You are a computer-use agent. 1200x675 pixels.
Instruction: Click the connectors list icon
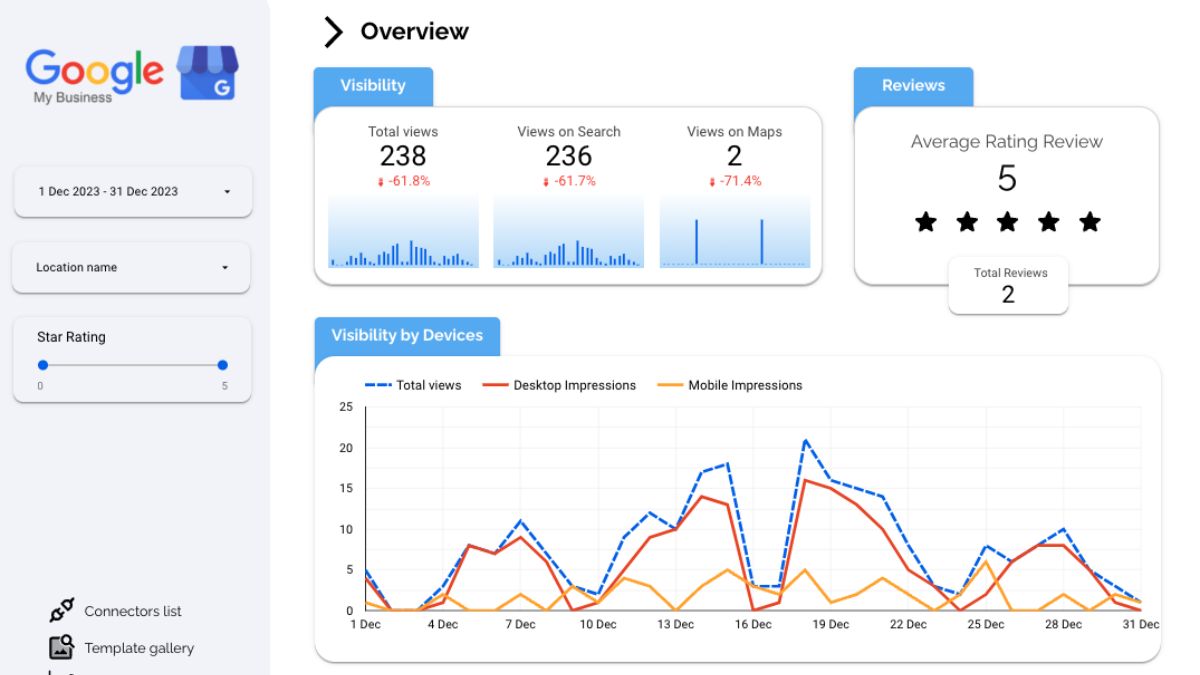click(x=62, y=610)
